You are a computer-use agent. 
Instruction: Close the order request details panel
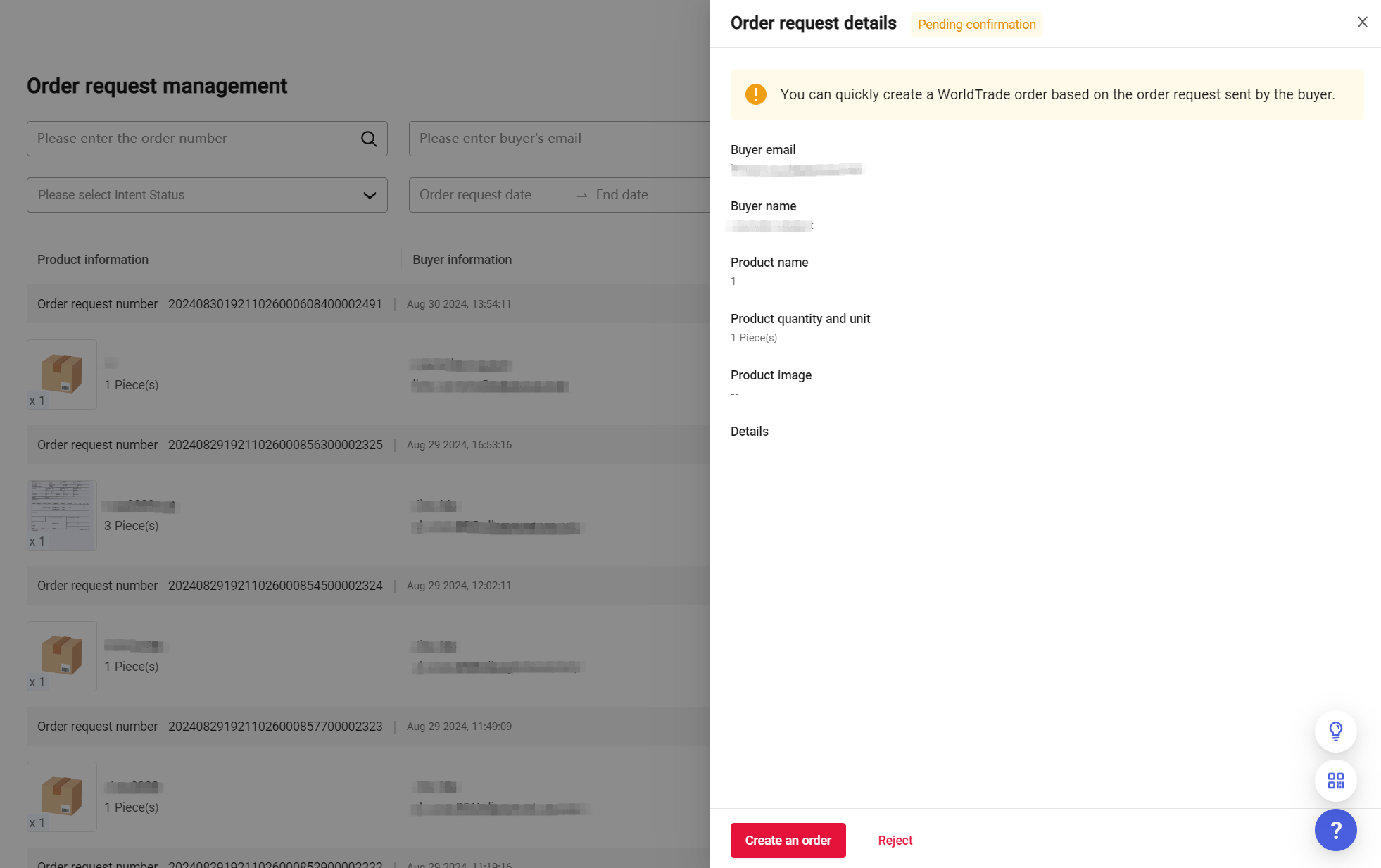1362,23
